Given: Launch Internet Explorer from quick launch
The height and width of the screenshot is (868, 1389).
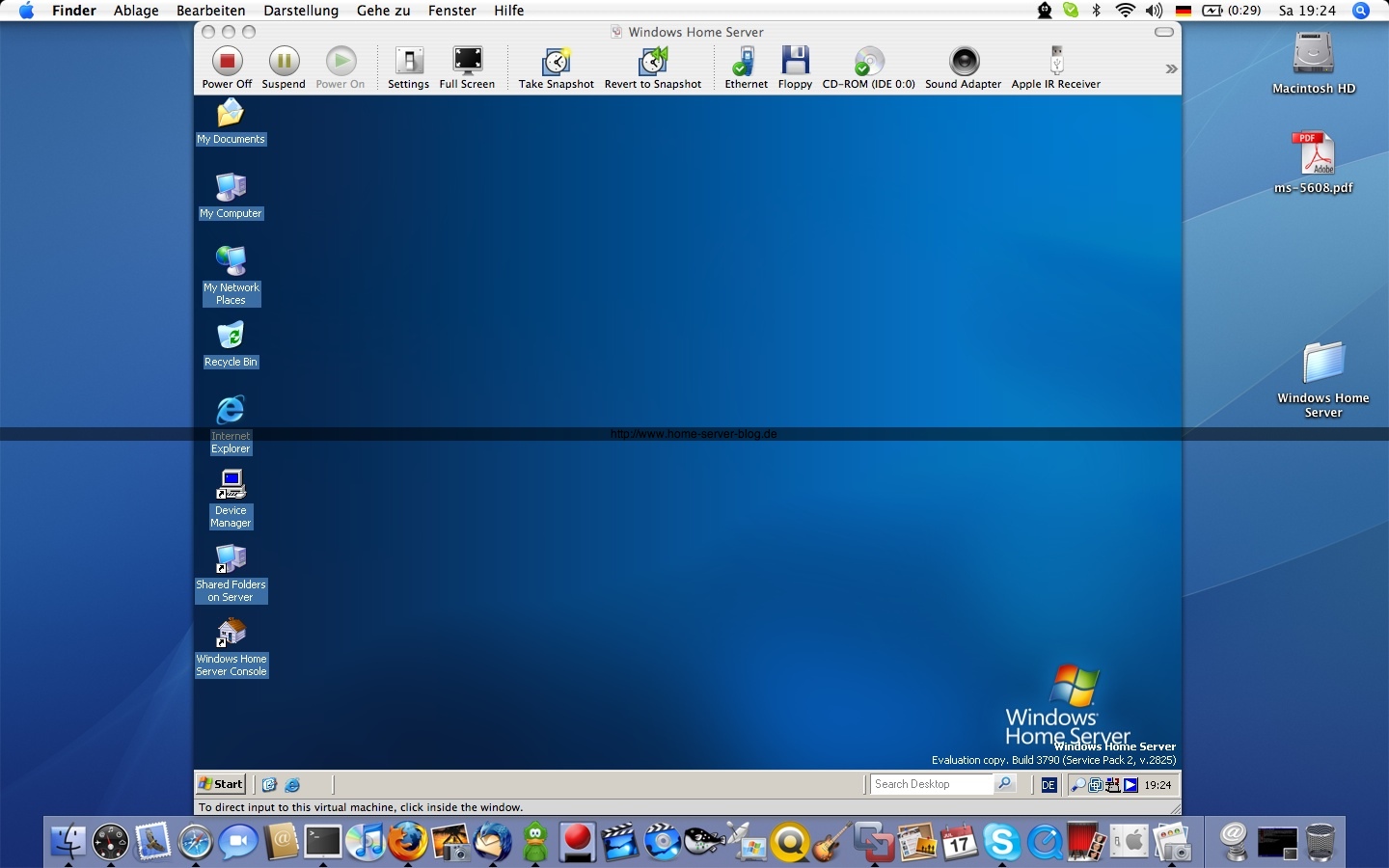Looking at the screenshot, I should 292,785.
